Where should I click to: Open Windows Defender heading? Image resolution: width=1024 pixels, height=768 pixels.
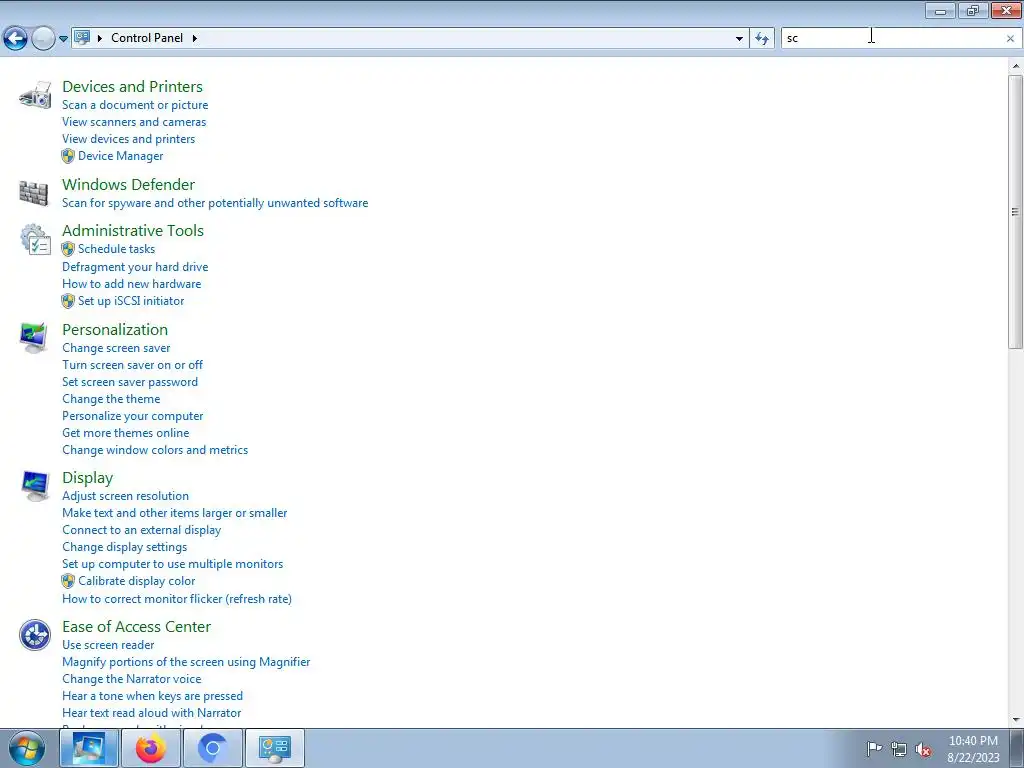point(129,184)
